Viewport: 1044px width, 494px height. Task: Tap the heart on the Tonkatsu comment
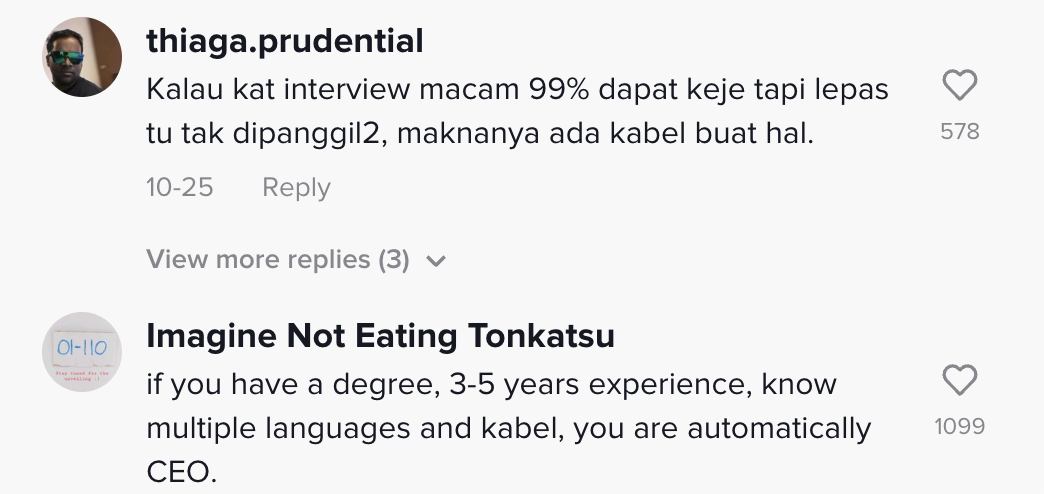point(960,380)
